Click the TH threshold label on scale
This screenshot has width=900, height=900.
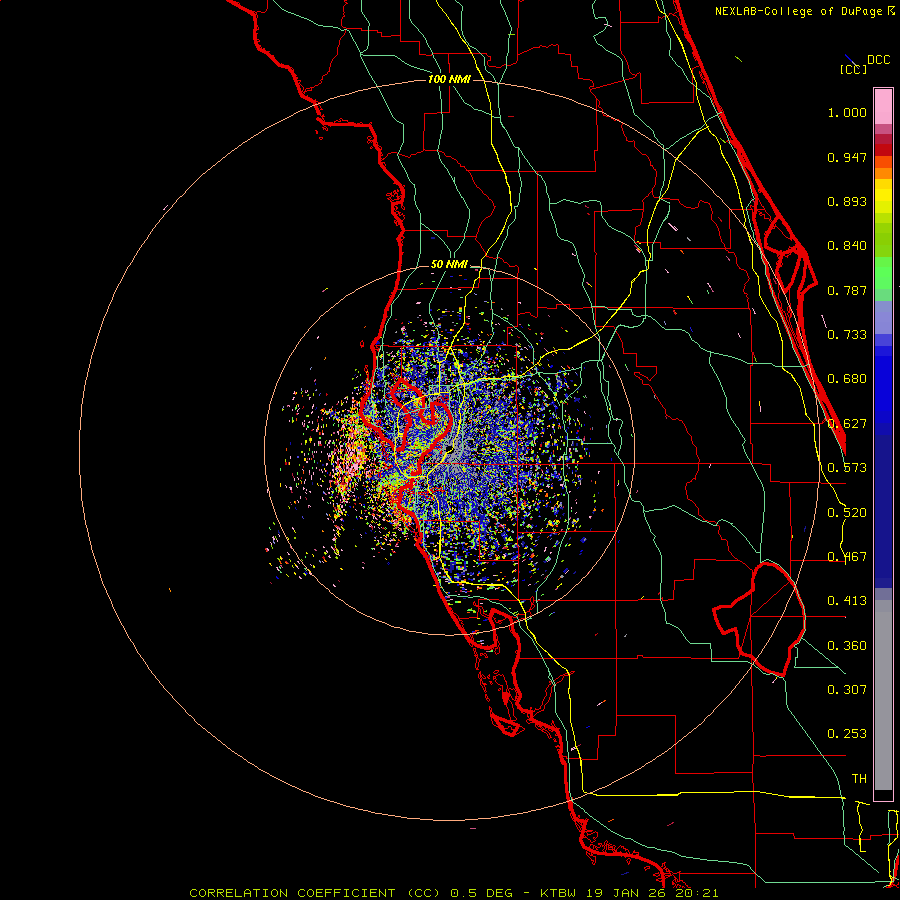click(x=859, y=779)
